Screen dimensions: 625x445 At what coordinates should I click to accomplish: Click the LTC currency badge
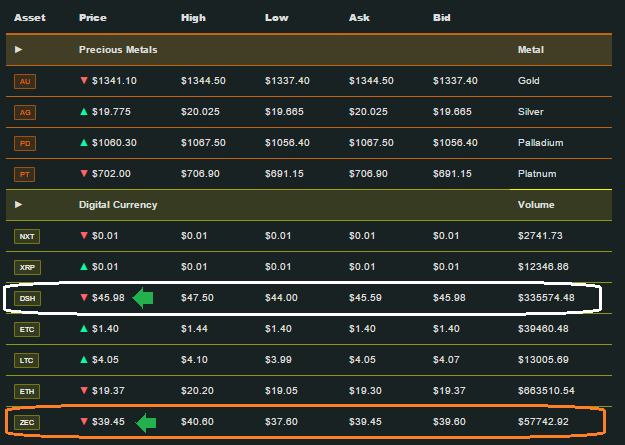click(x=26, y=360)
